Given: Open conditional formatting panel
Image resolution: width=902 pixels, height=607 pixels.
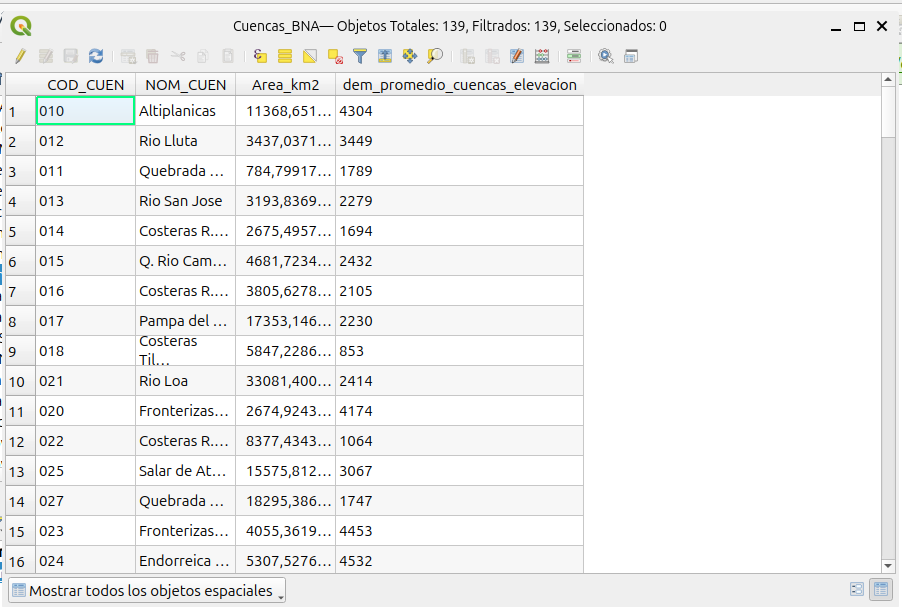Looking at the screenshot, I should tap(542, 57).
